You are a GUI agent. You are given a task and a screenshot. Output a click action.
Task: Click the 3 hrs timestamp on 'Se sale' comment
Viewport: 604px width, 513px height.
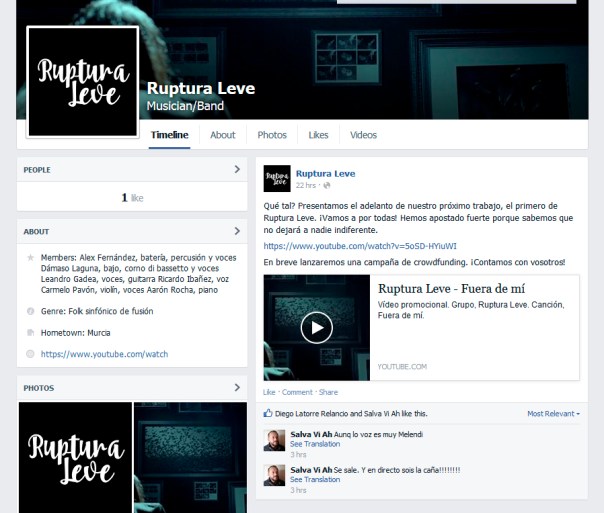298,490
